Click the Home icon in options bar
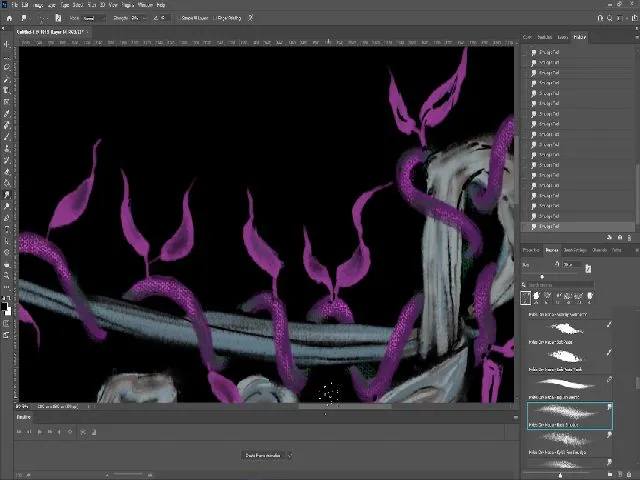The image size is (640, 480). pos(9,18)
